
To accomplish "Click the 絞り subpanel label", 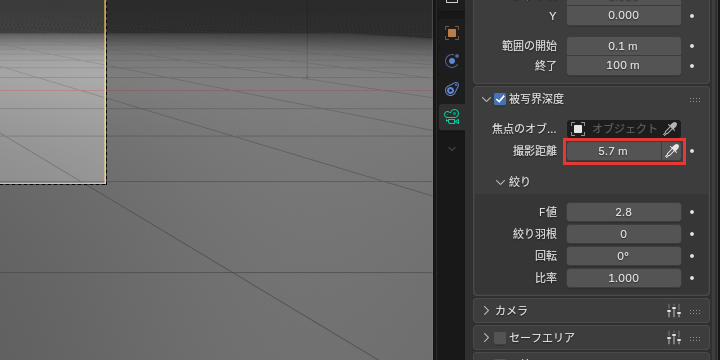I will click(519, 182).
